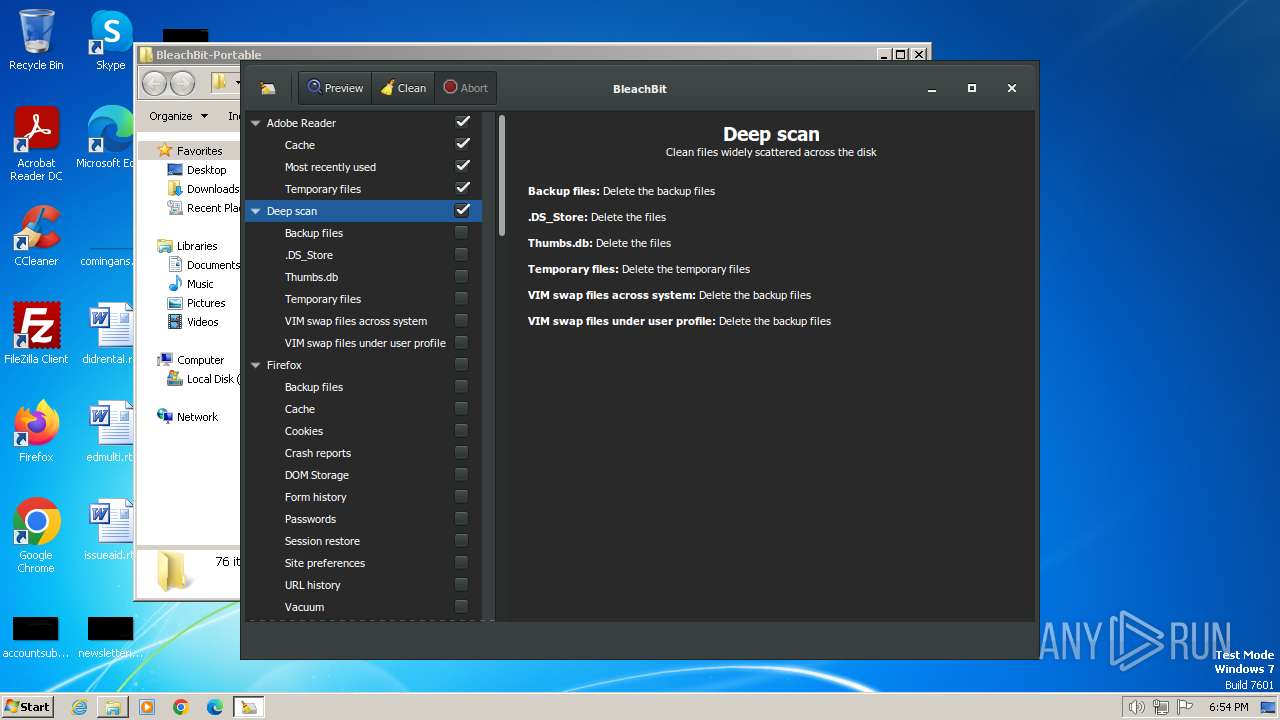1280x720 pixels.
Task: Click the Preview magnifier button
Action: pyautogui.click(x=335, y=88)
